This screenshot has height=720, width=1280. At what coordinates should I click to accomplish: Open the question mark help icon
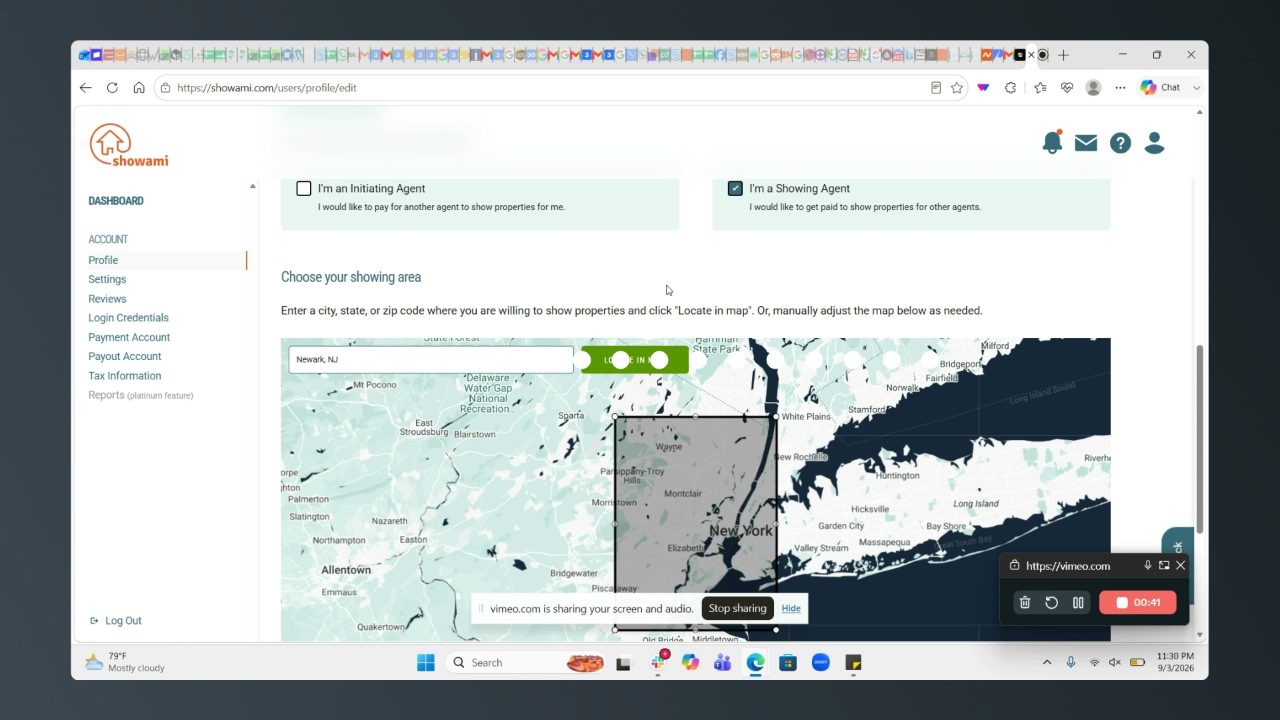pyautogui.click(x=1120, y=143)
